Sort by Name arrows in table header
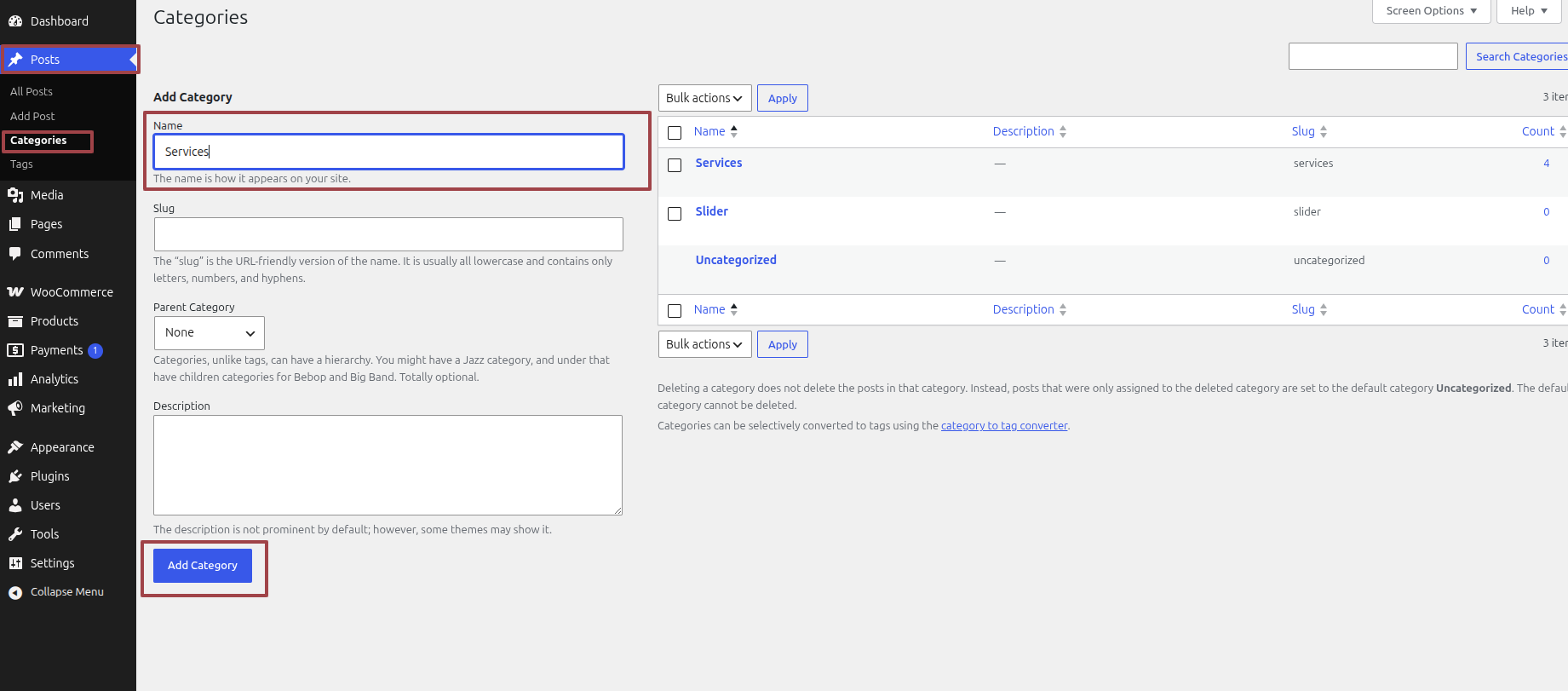 pyautogui.click(x=734, y=131)
